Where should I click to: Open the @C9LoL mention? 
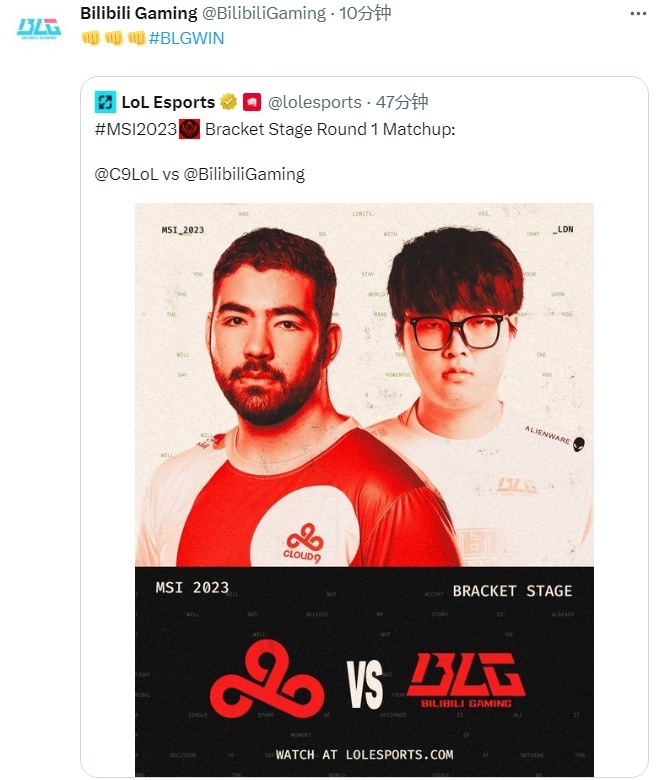click(126, 175)
